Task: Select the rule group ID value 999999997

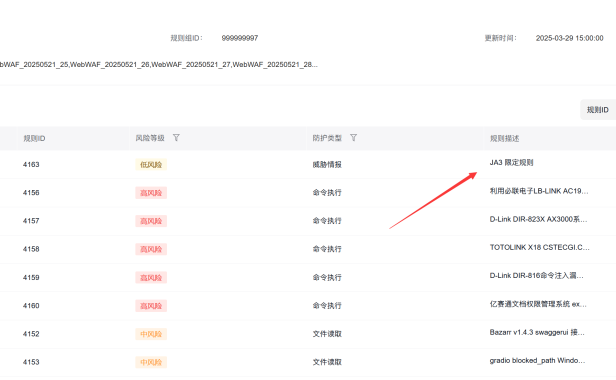Action: pyautogui.click(x=240, y=38)
